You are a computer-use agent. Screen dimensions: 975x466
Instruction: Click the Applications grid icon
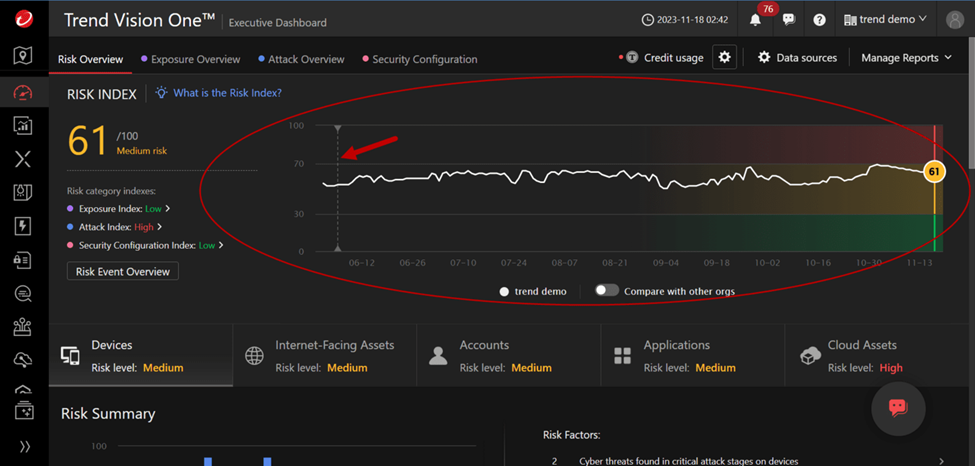point(622,356)
